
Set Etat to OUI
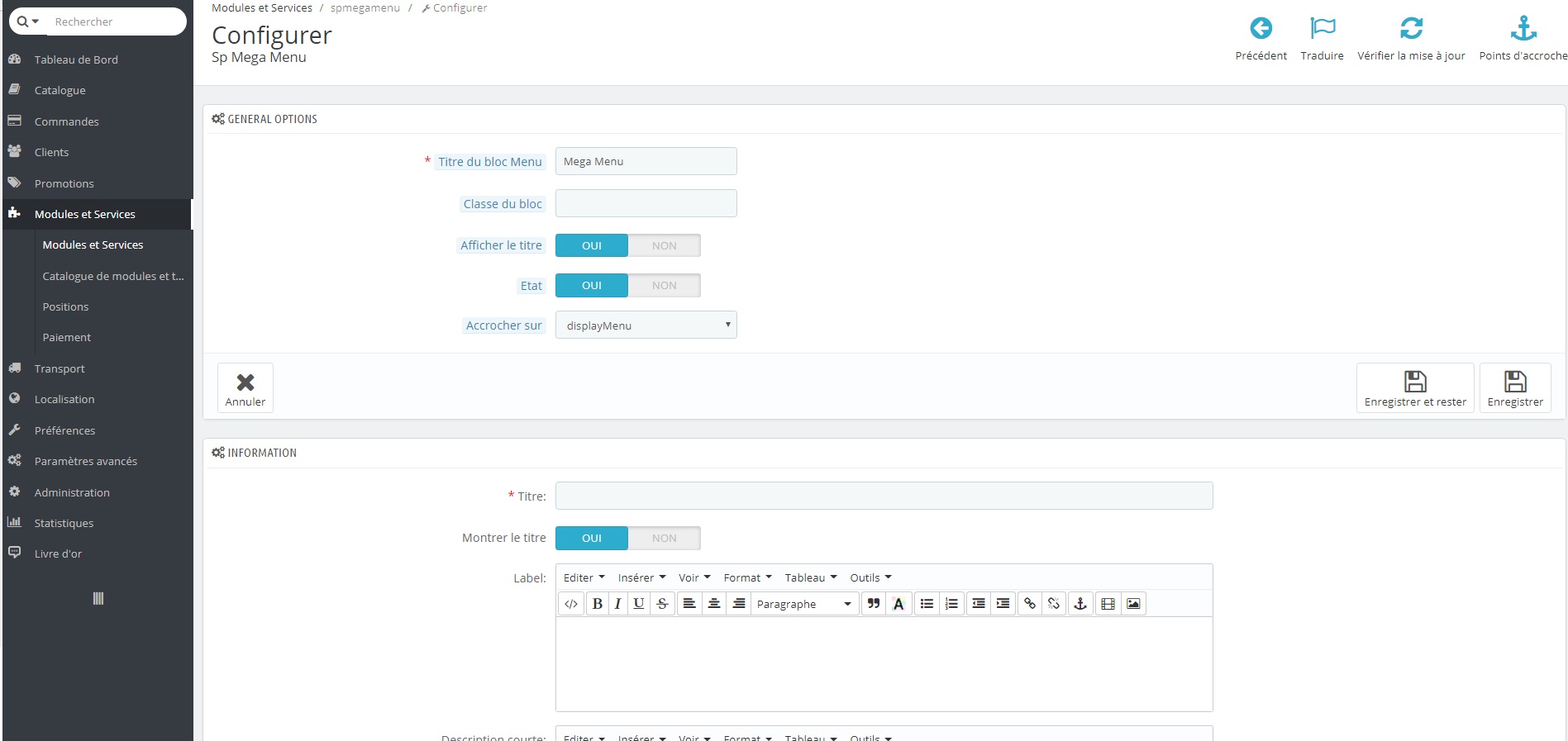[592, 285]
